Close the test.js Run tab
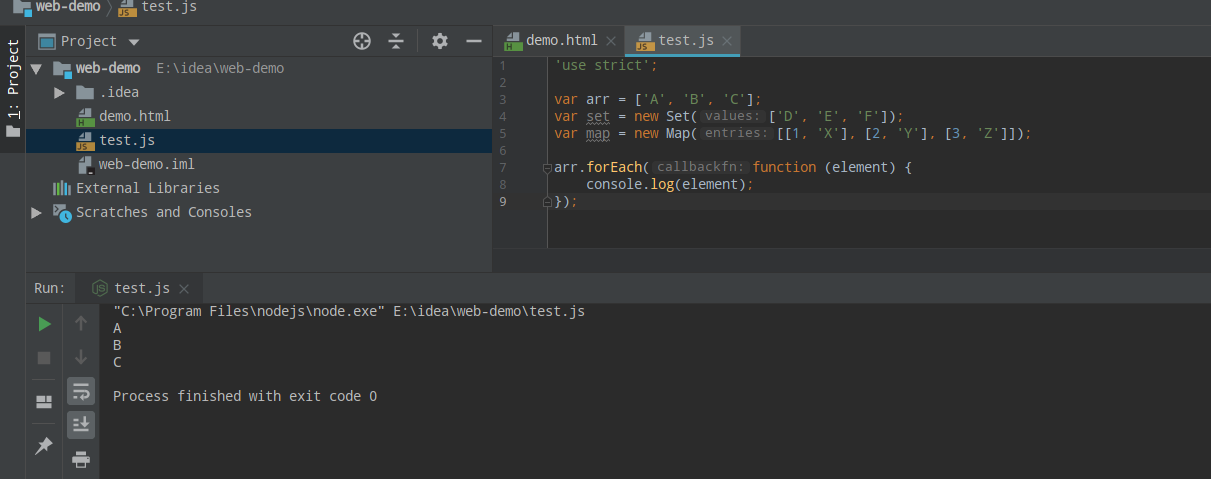 (183, 288)
